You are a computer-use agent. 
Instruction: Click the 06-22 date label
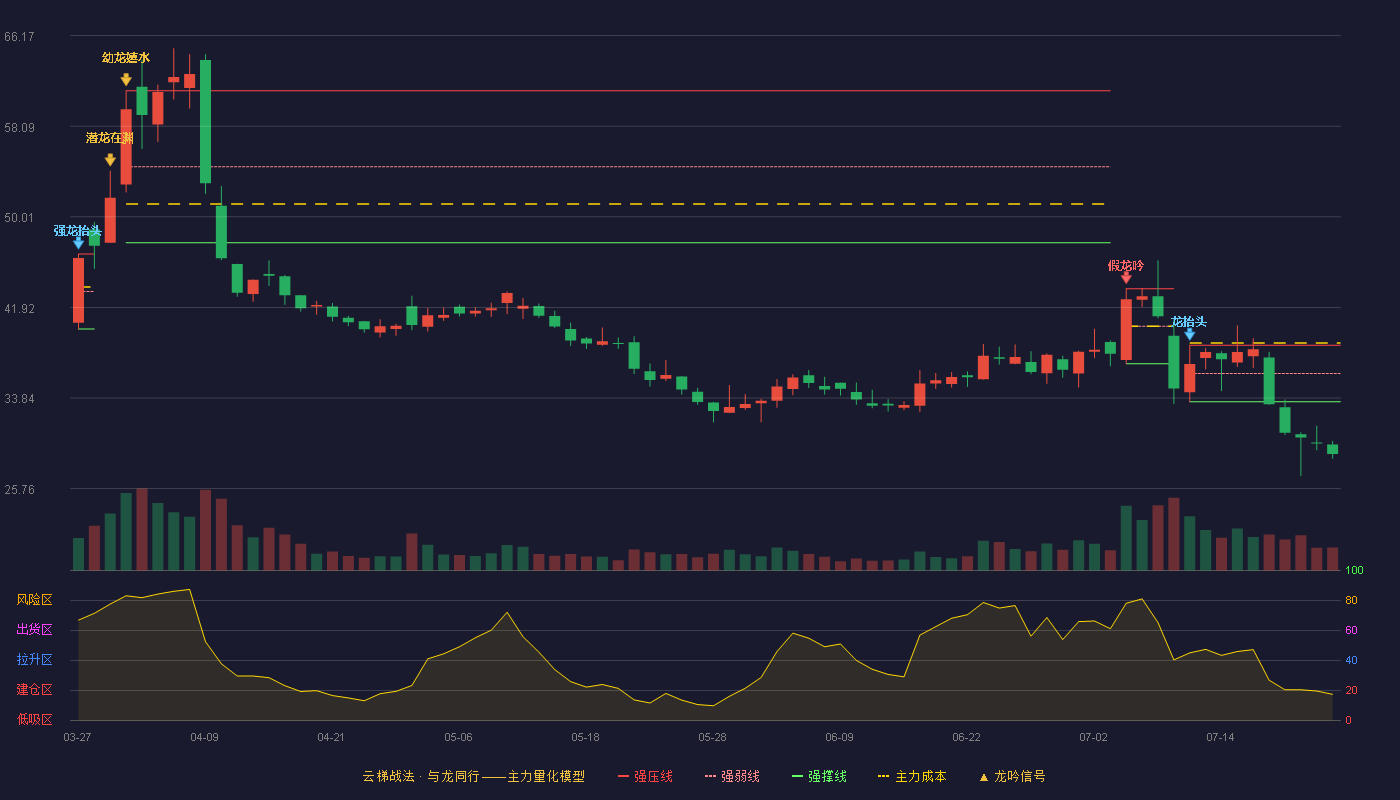click(966, 737)
